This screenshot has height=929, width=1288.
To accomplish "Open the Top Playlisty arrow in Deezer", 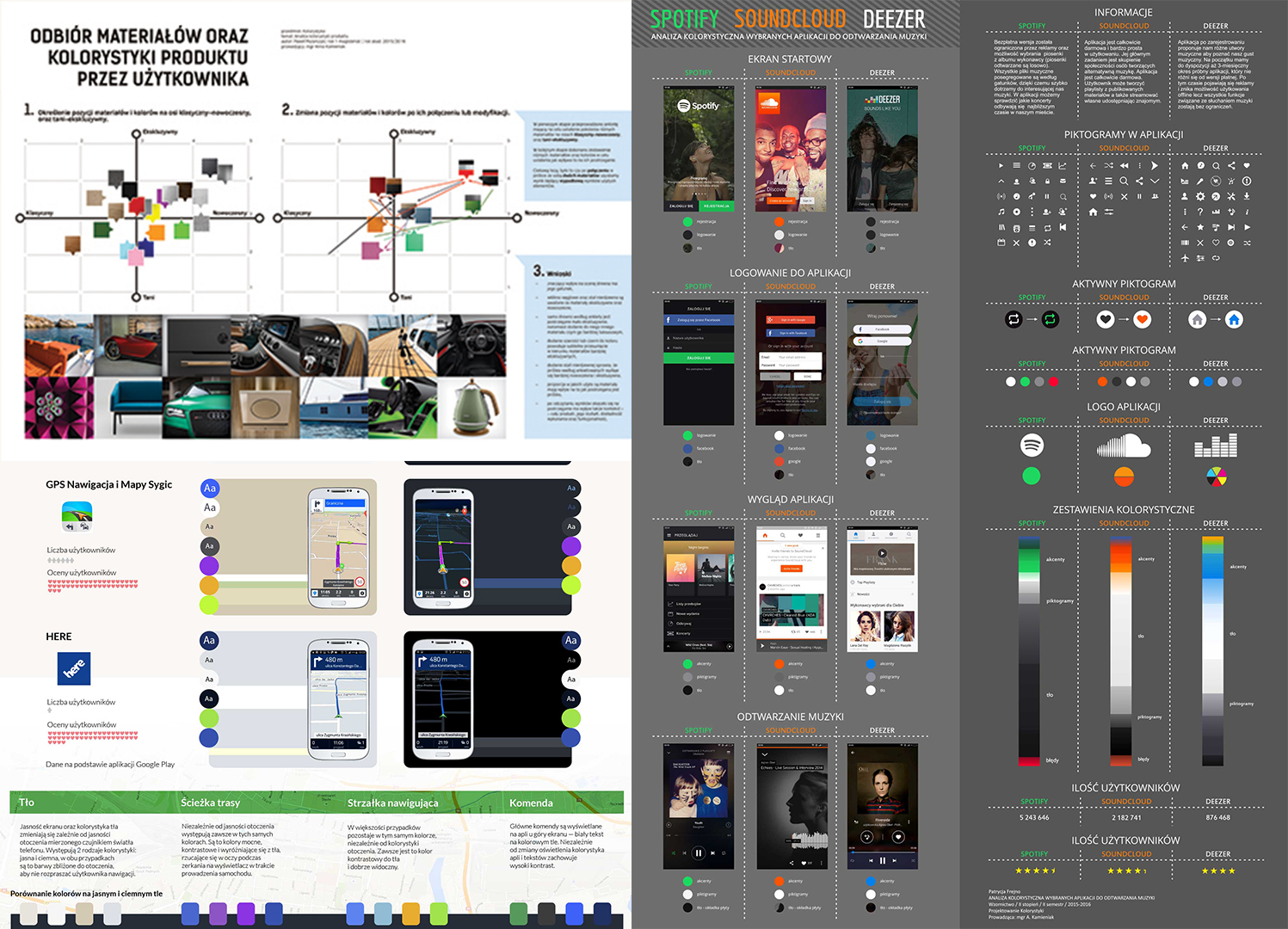I will click(911, 582).
